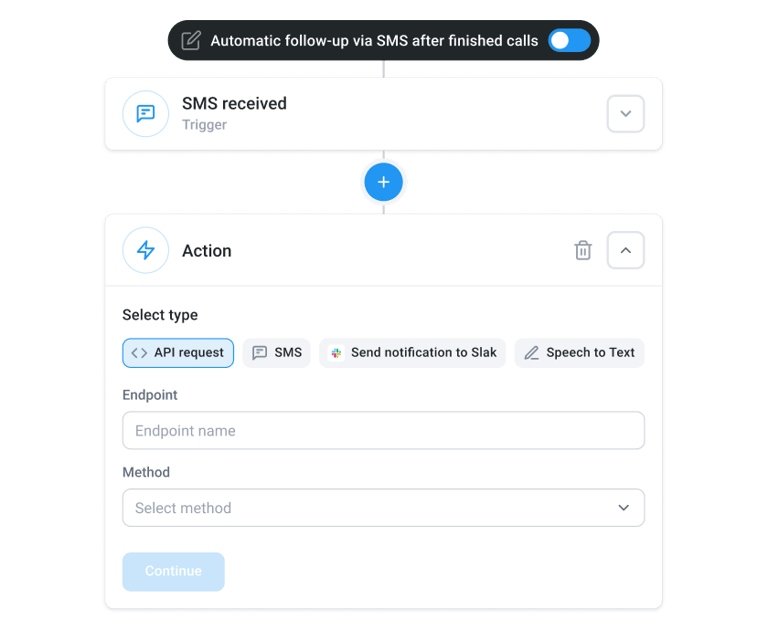768x630 pixels.
Task: Click the SMS received trigger title
Action: pos(235,104)
